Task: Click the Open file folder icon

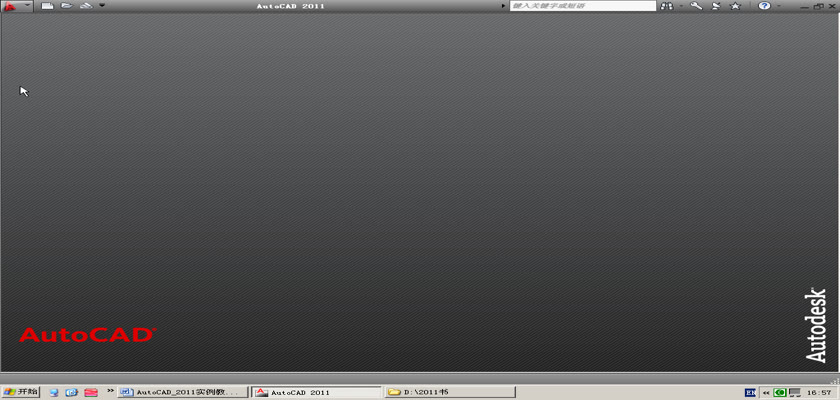Action: 66,6
